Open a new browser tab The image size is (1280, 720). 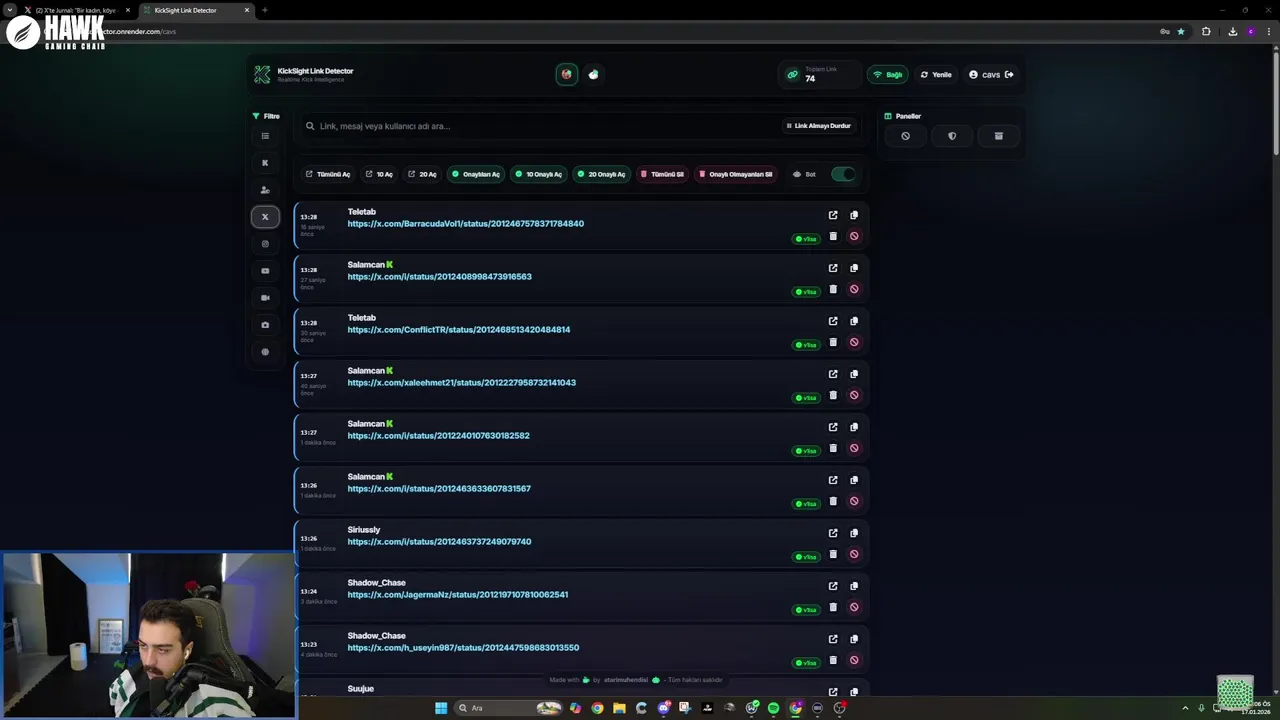(x=264, y=10)
